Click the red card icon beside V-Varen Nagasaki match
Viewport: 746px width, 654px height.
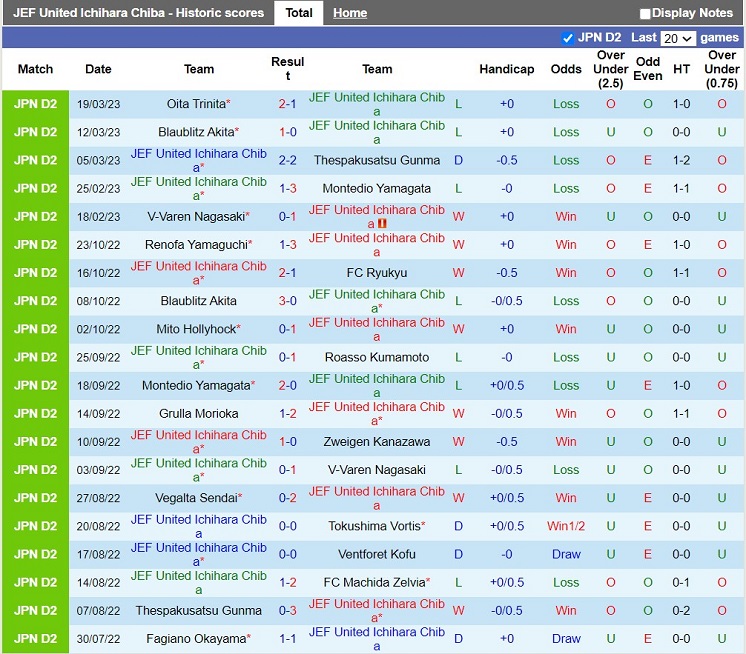(382, 224)
